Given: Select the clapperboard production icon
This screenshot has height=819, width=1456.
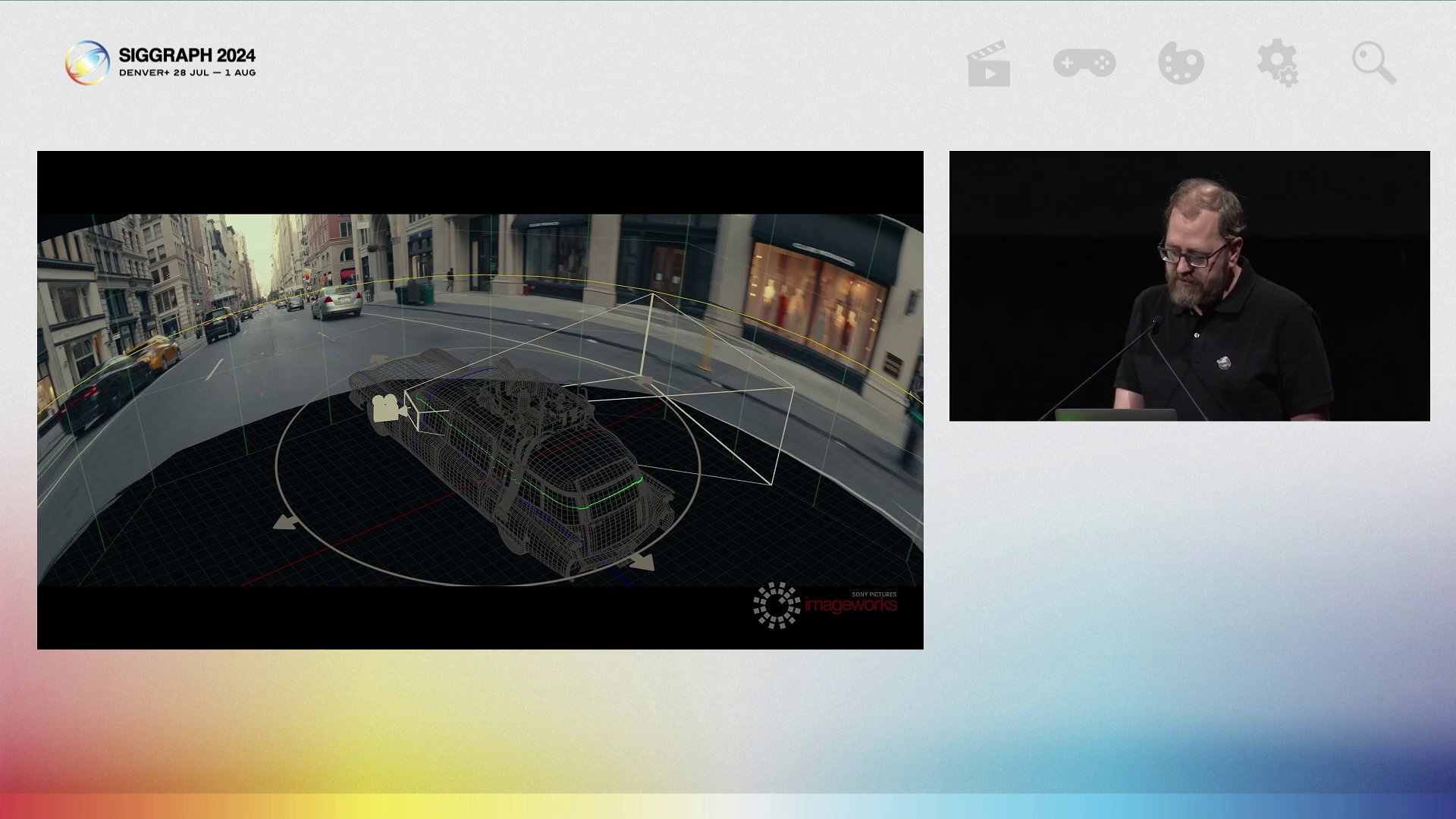Looking at the screenshot, I should tap(988, 64).
